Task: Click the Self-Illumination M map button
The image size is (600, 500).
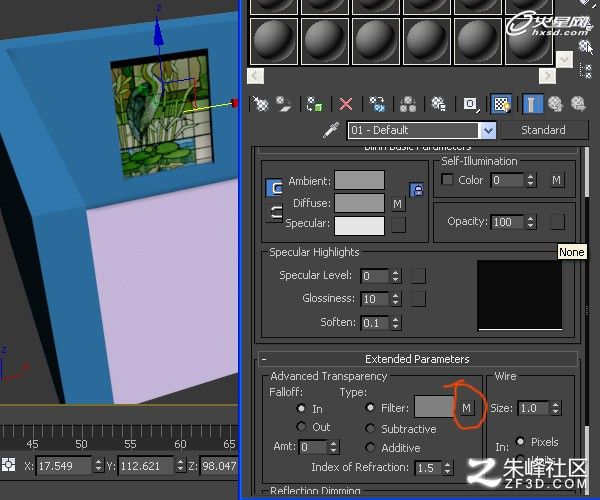Action: pyautogui.click(x=557, y=180)
